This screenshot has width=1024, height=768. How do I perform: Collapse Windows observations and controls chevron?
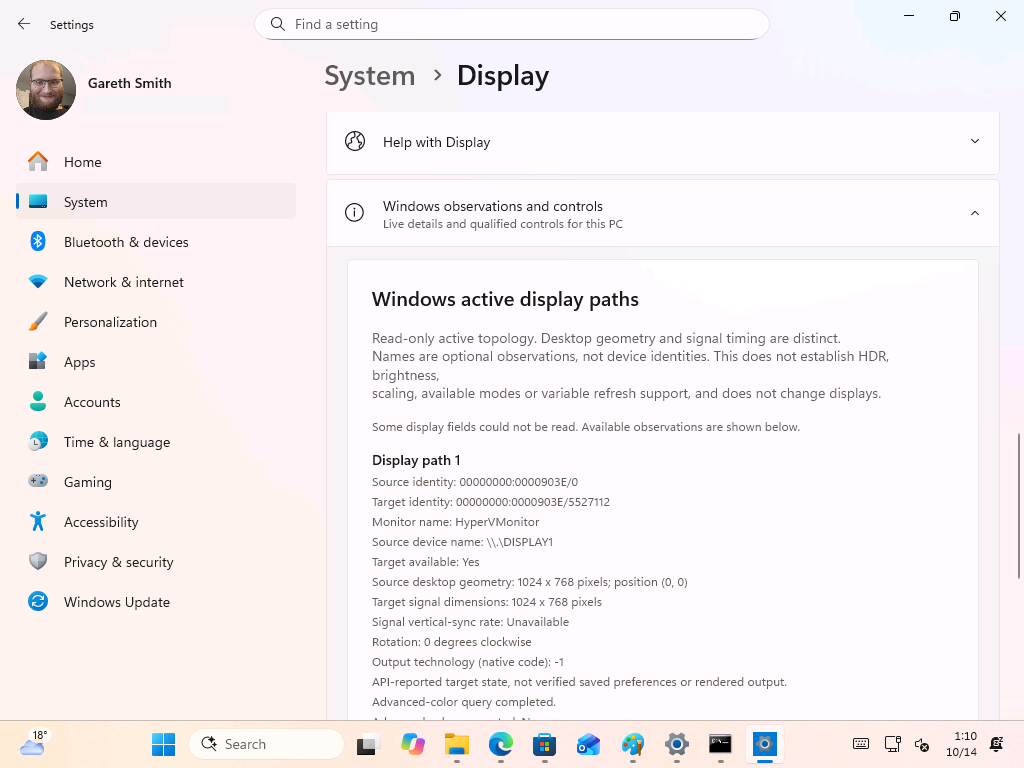point(974,213)
